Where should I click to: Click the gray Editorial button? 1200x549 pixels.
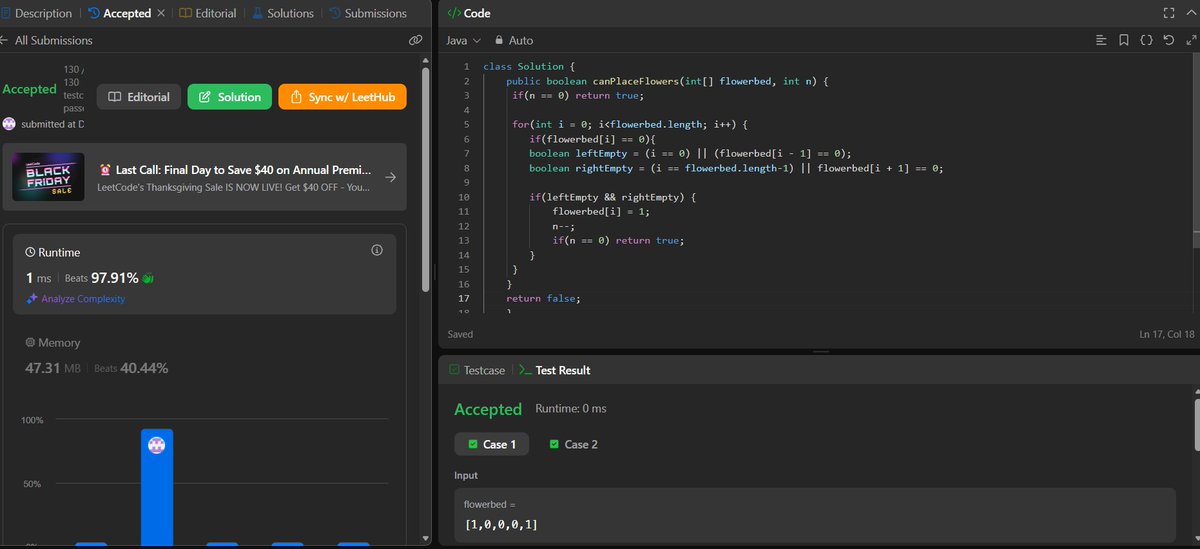(x=139, y=97)
